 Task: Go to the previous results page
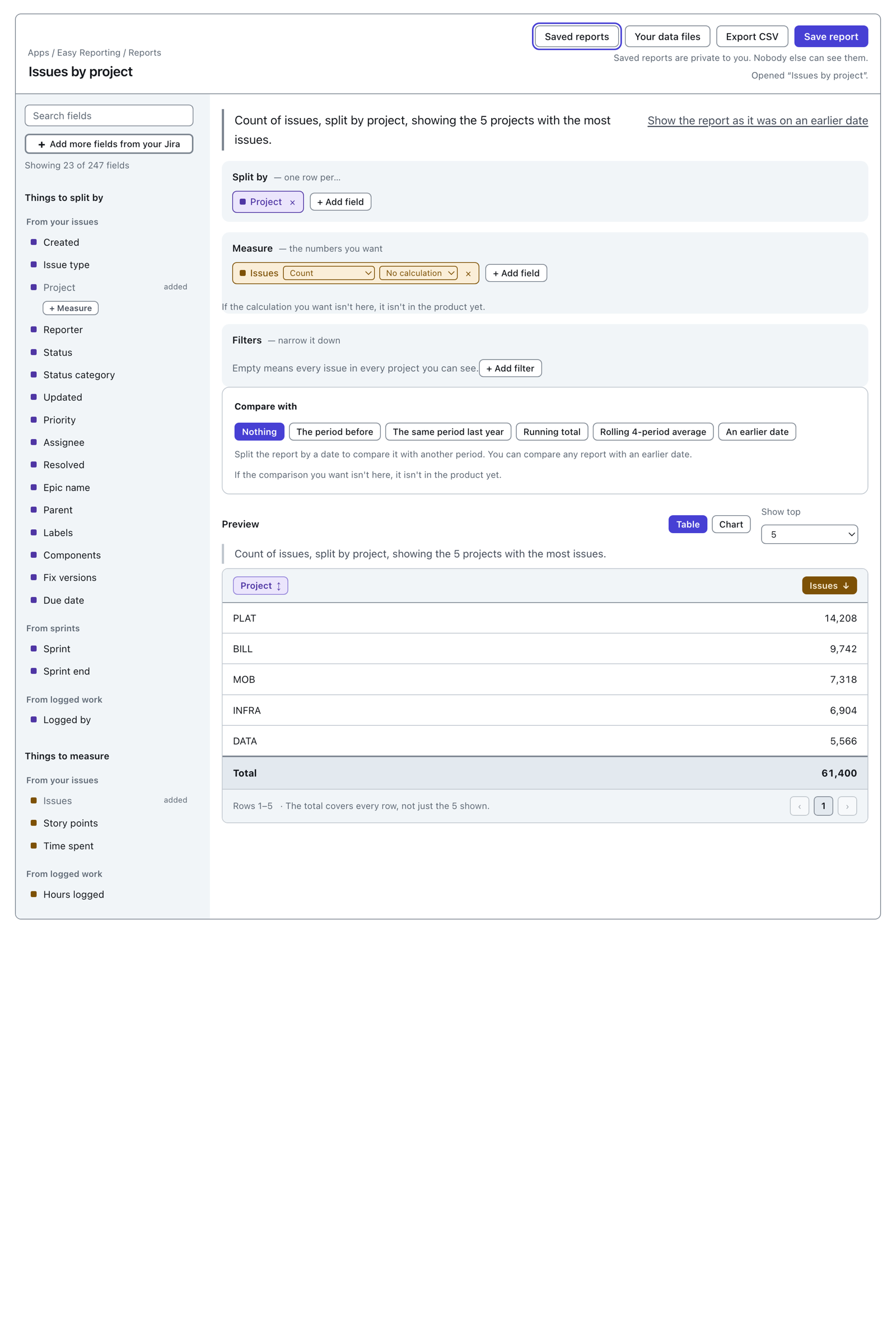[x=799, y=806]
